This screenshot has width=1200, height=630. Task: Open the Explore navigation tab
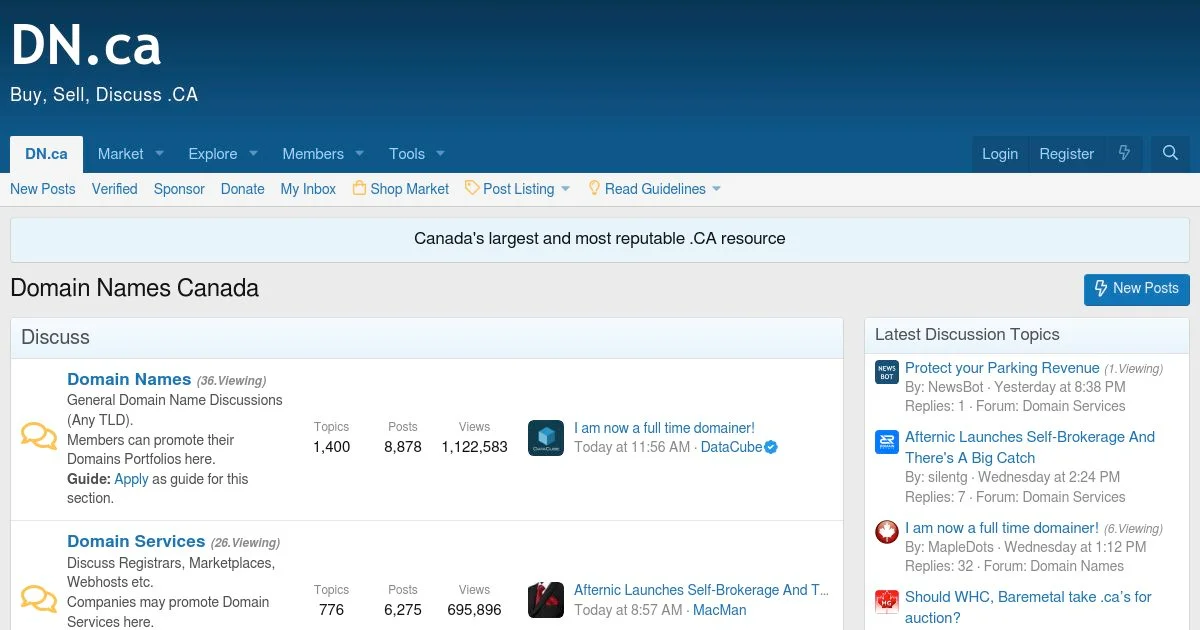coord(213,154)
